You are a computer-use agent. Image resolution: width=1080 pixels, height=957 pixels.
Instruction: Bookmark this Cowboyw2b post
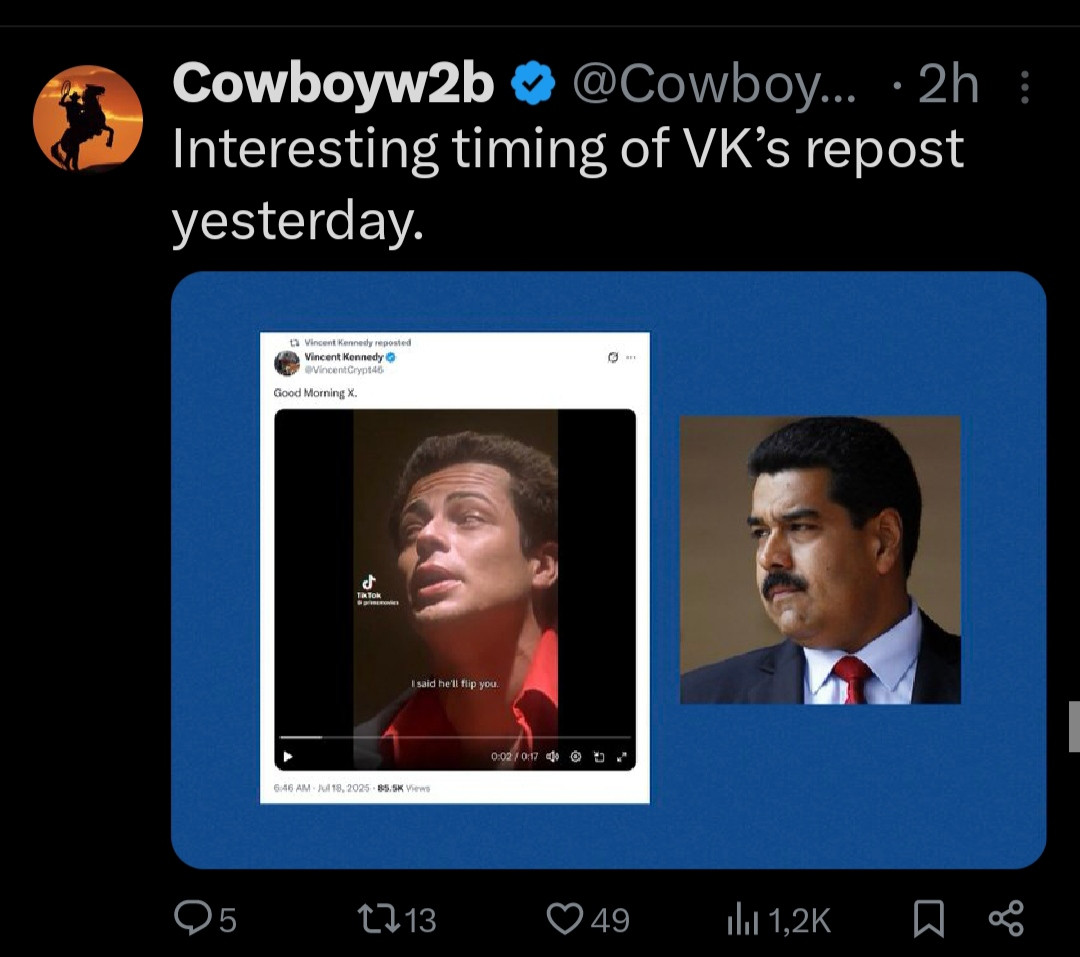tap(928, 918)
